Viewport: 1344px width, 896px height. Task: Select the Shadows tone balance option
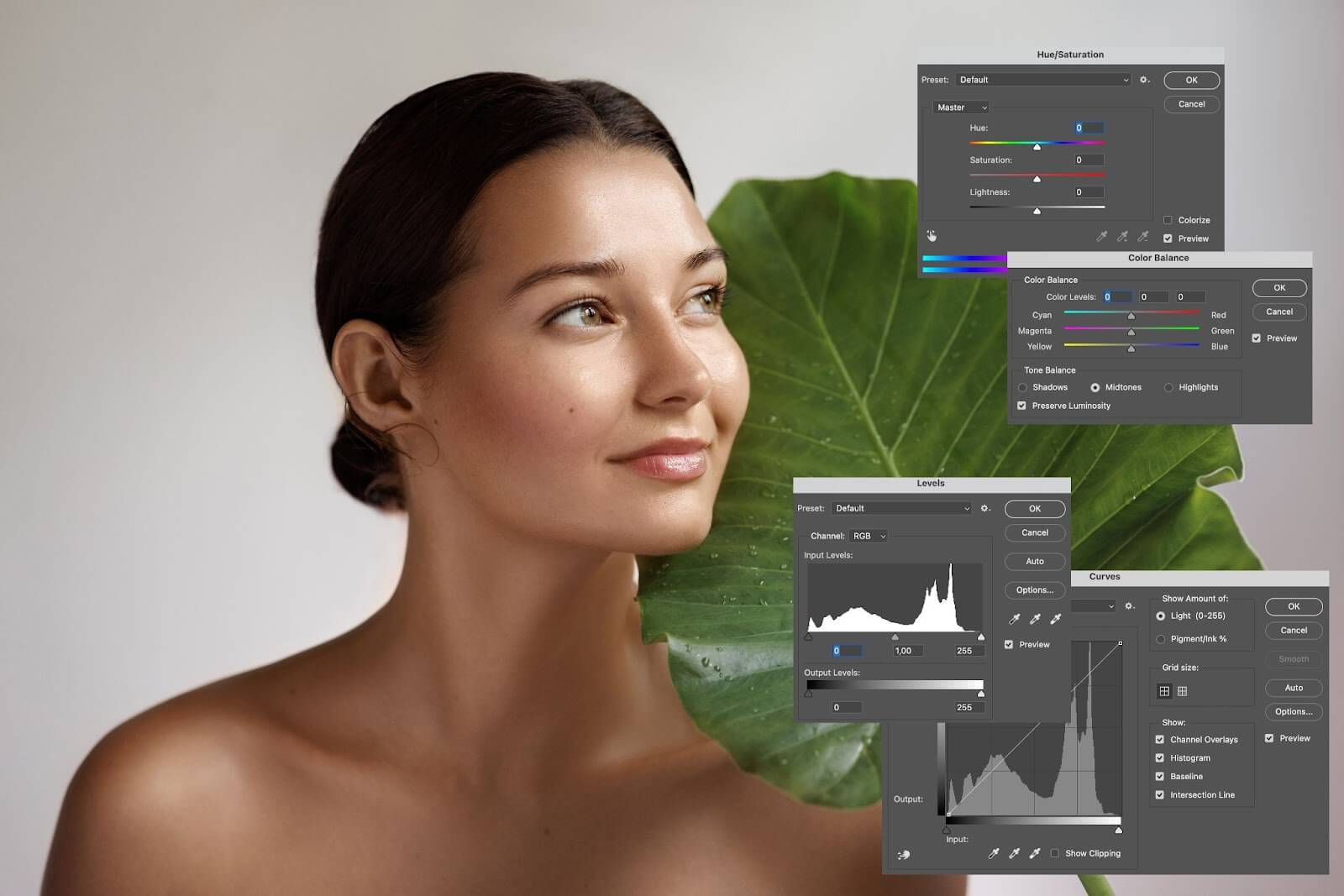pos(1022,387)
